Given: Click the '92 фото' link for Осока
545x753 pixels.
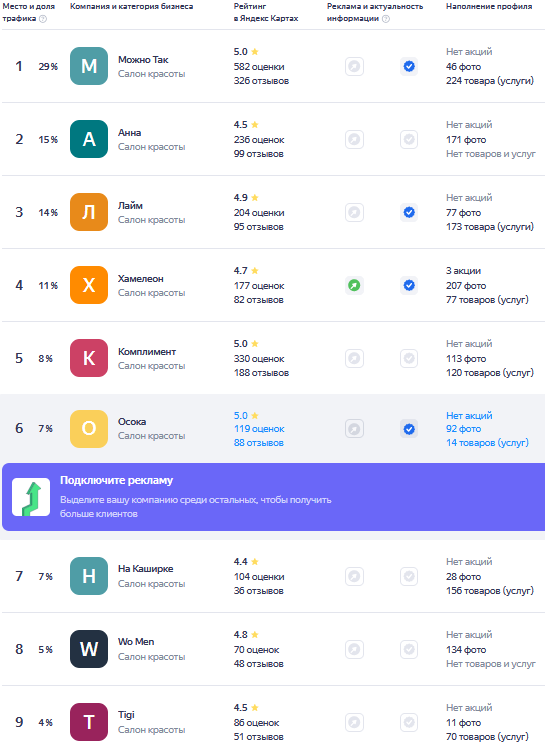Looking at the screenshot, I should click(463, 429).
